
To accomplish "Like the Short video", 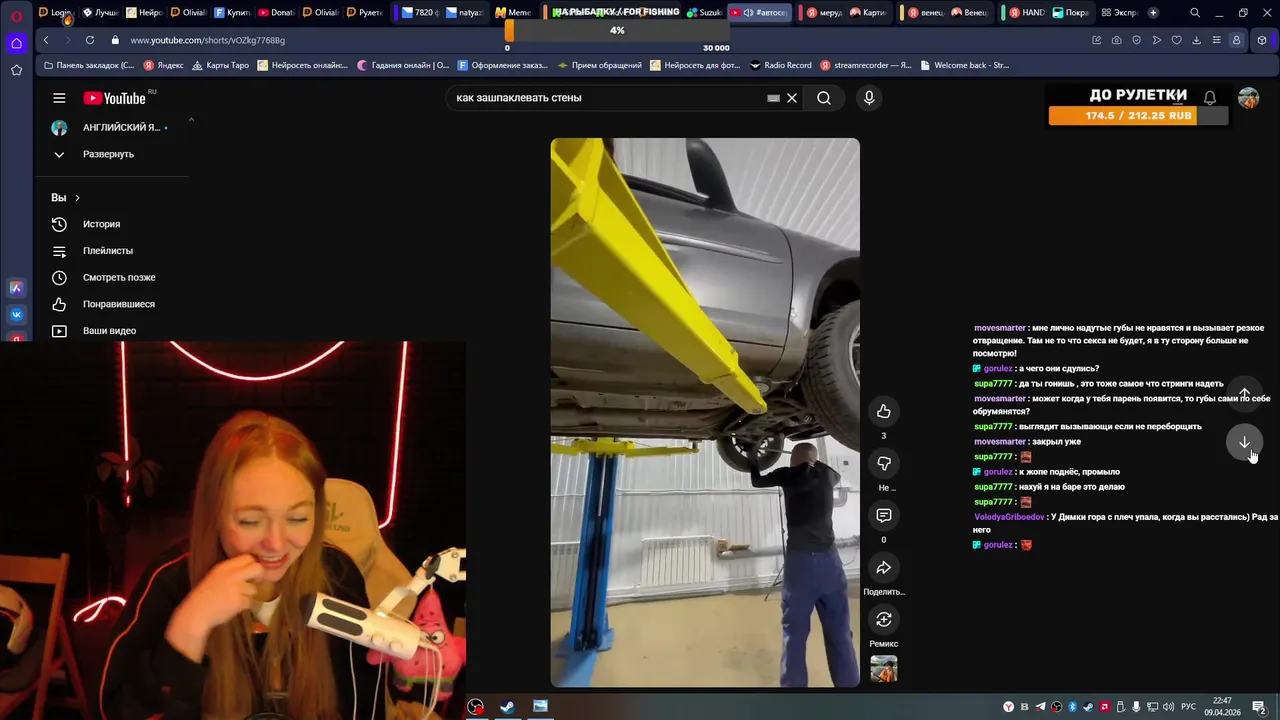I will [x=884, y=412].
